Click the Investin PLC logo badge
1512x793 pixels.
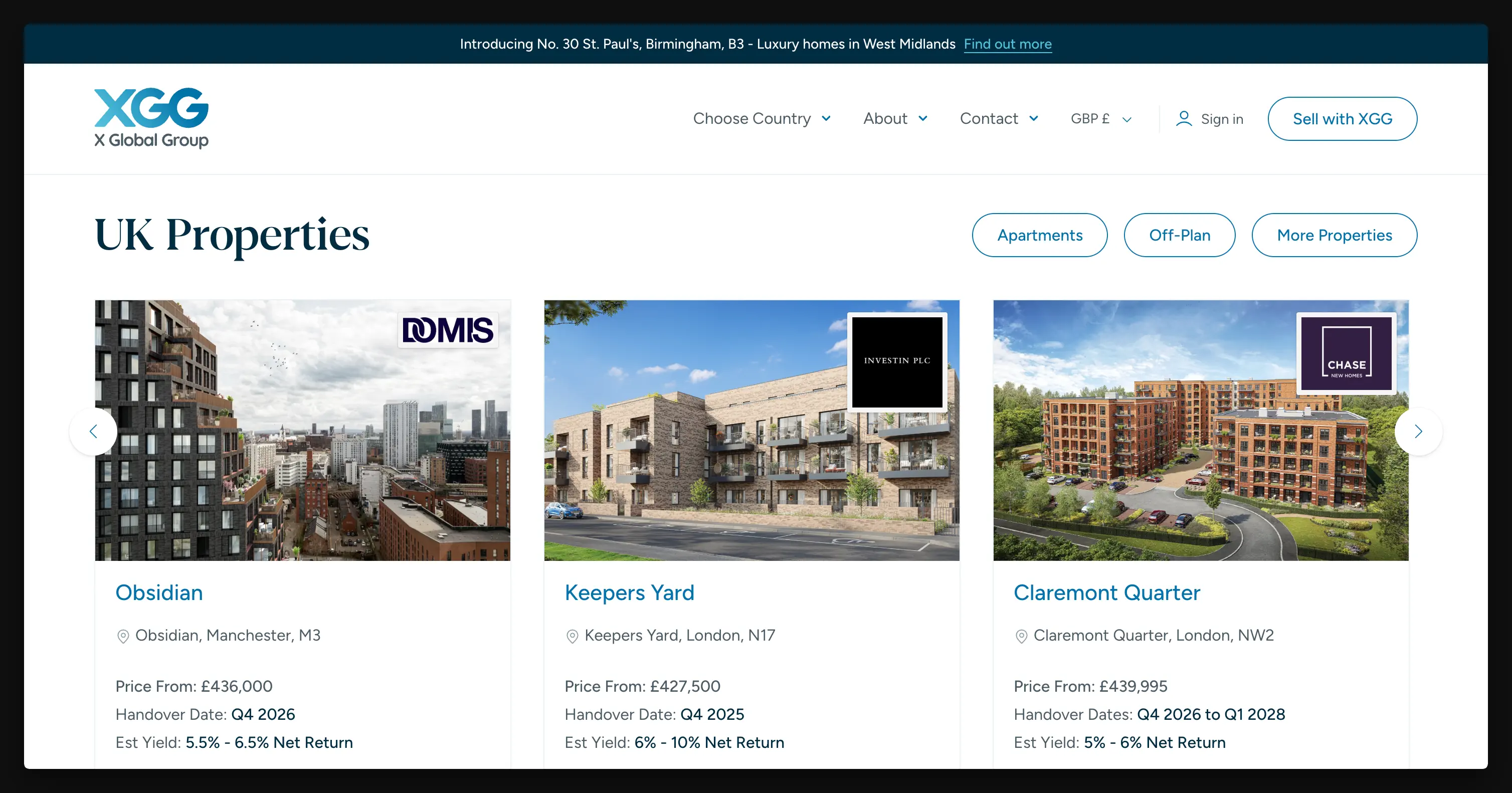897,361
